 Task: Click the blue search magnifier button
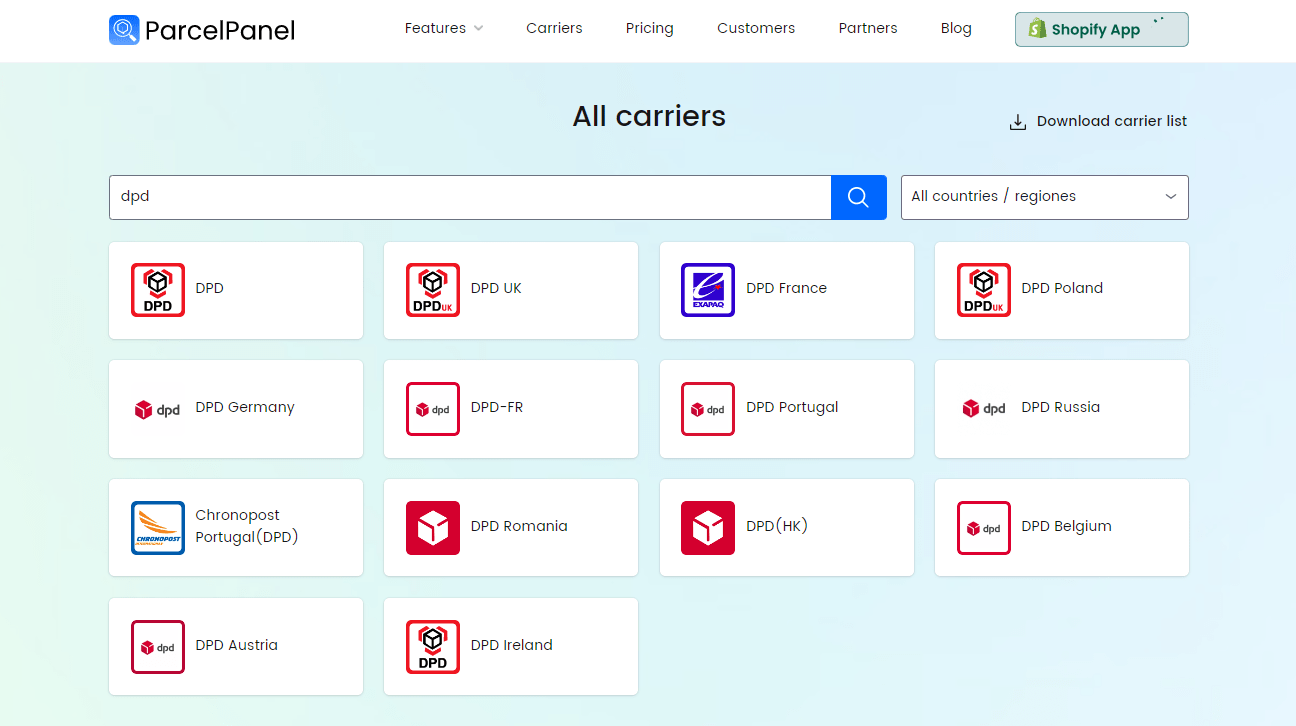858,197
